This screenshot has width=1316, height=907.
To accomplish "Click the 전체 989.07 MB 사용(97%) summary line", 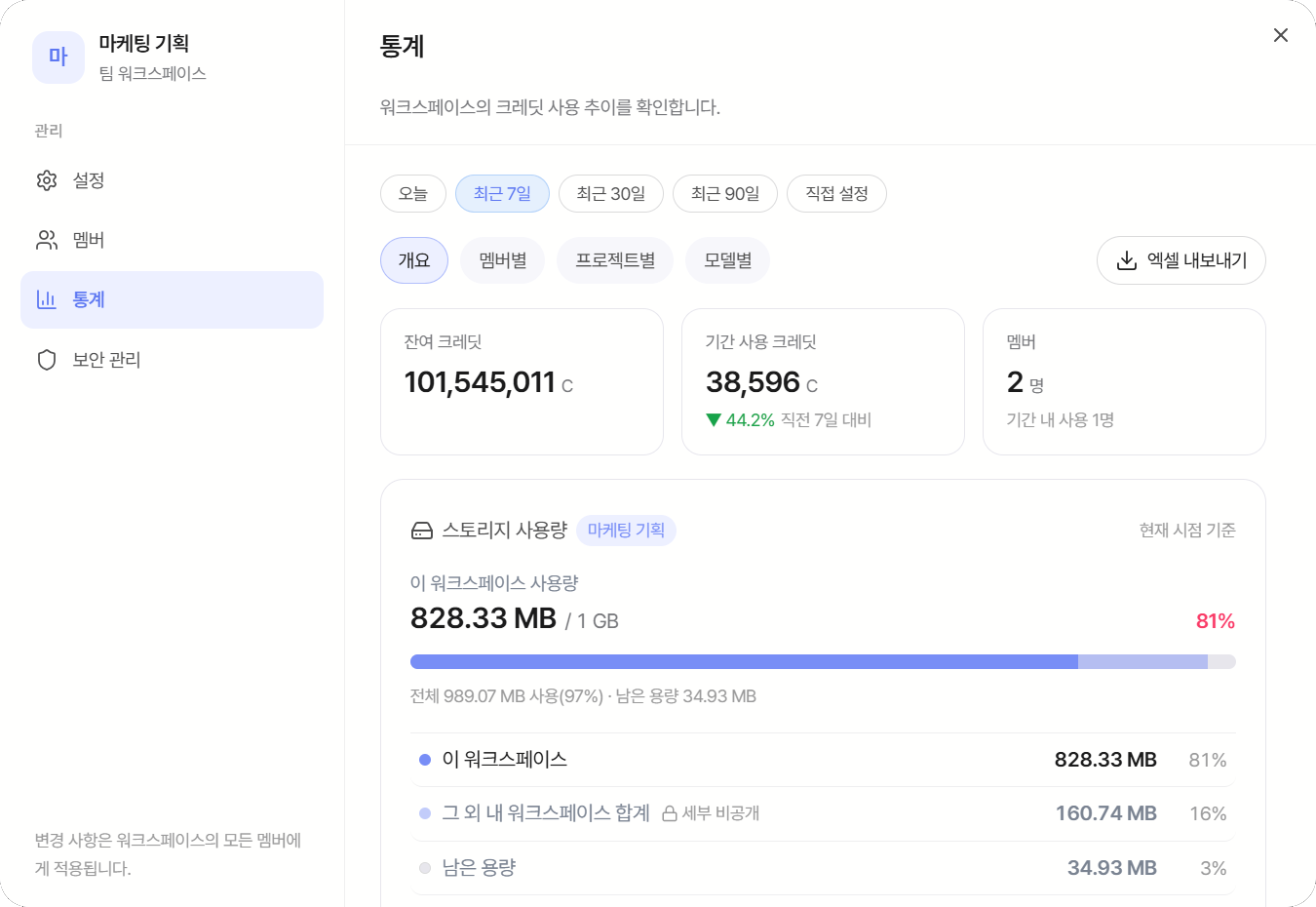I will pyautogui.click(x=583, y=696).
